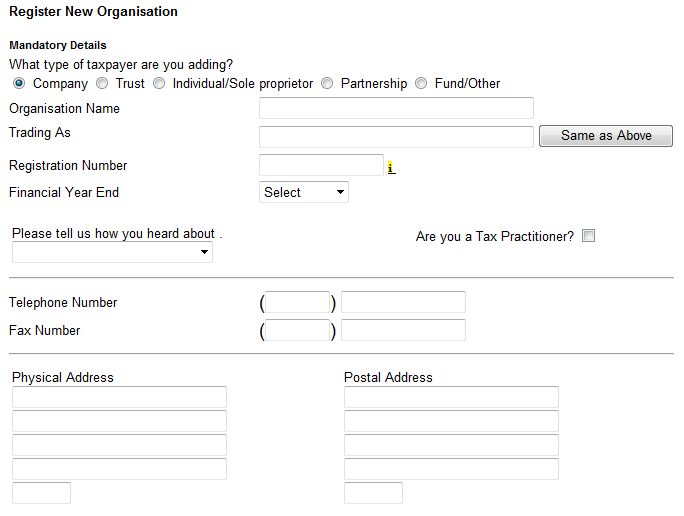Click the first Physical Address line
This screenshot has height=516, width=684.
[x=119, y=397]
